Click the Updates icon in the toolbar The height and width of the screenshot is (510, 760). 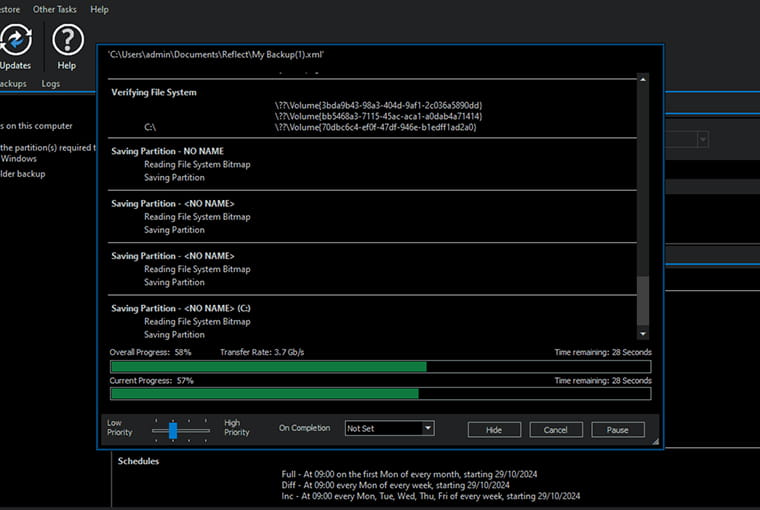pos(16,41)
